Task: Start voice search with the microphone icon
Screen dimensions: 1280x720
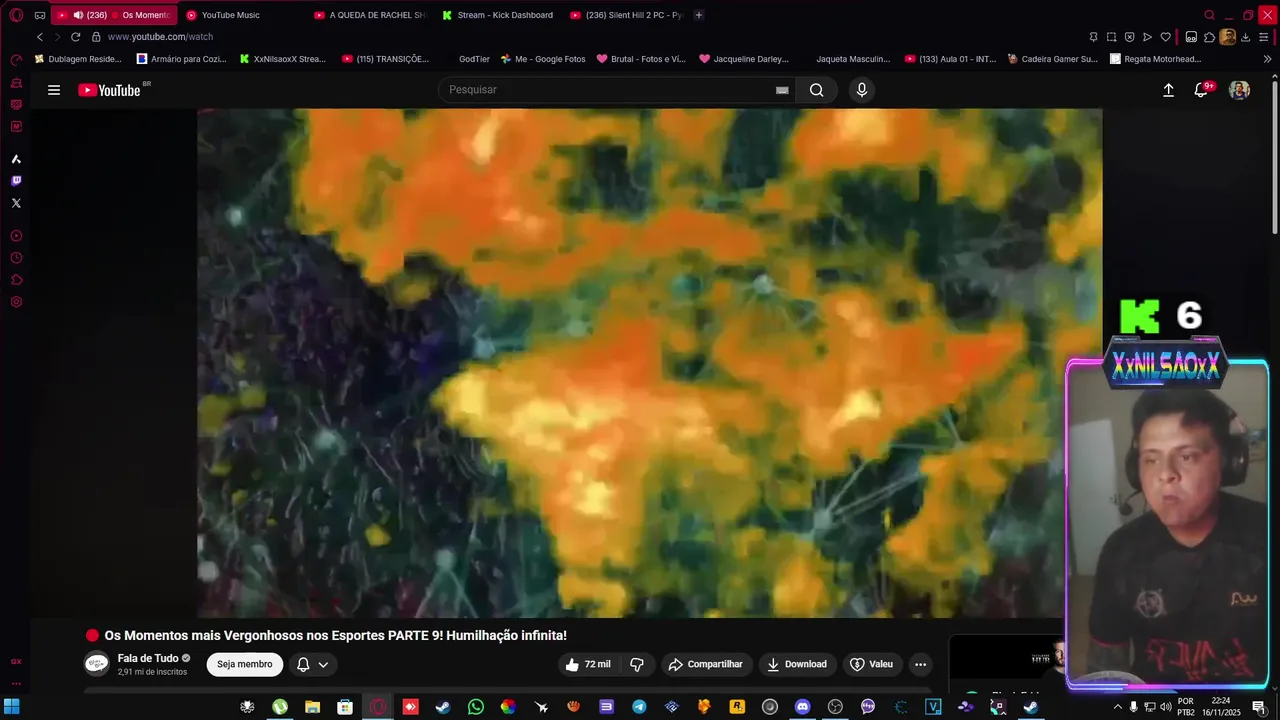Action: pos(862,90)
